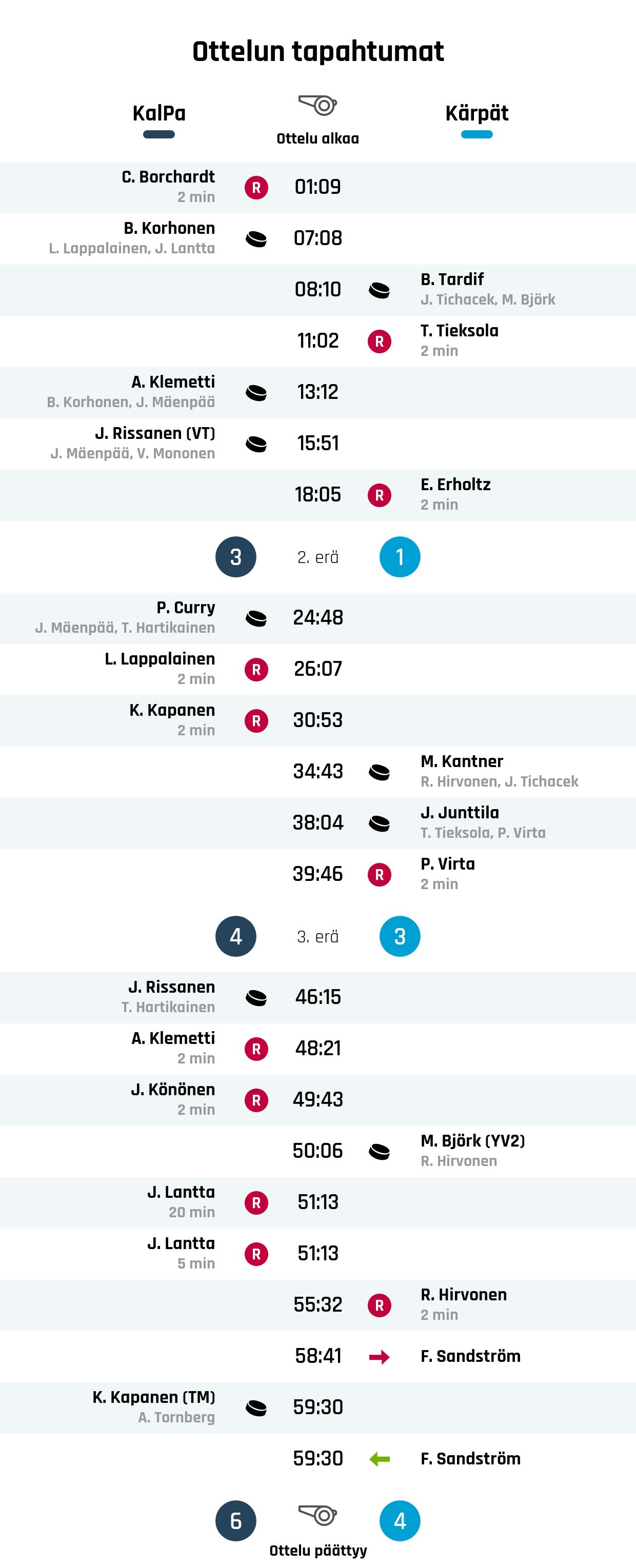The width and height of the screenshot is (636, 1568).
Task: Click Kärpät's 2nd period score badge 1
Action: (x=400, y=557)
